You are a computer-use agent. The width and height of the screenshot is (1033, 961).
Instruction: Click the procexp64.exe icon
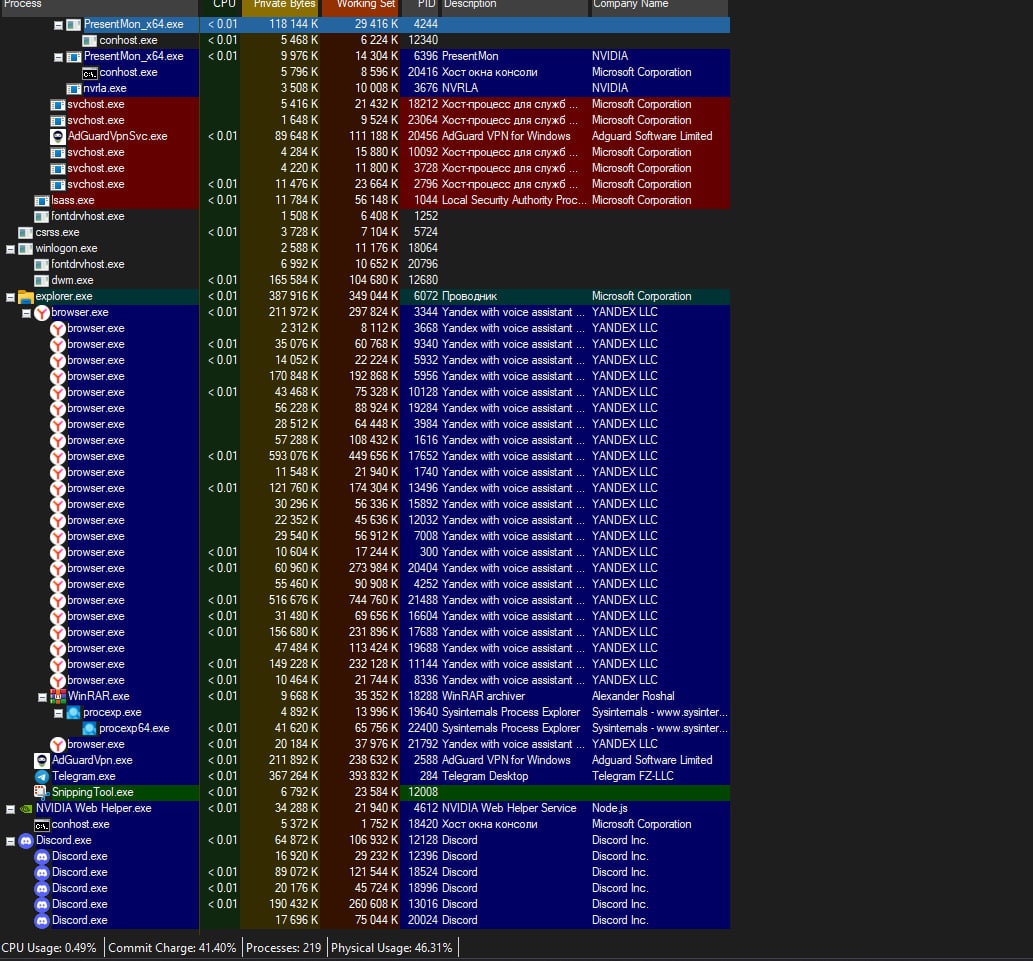90,728
